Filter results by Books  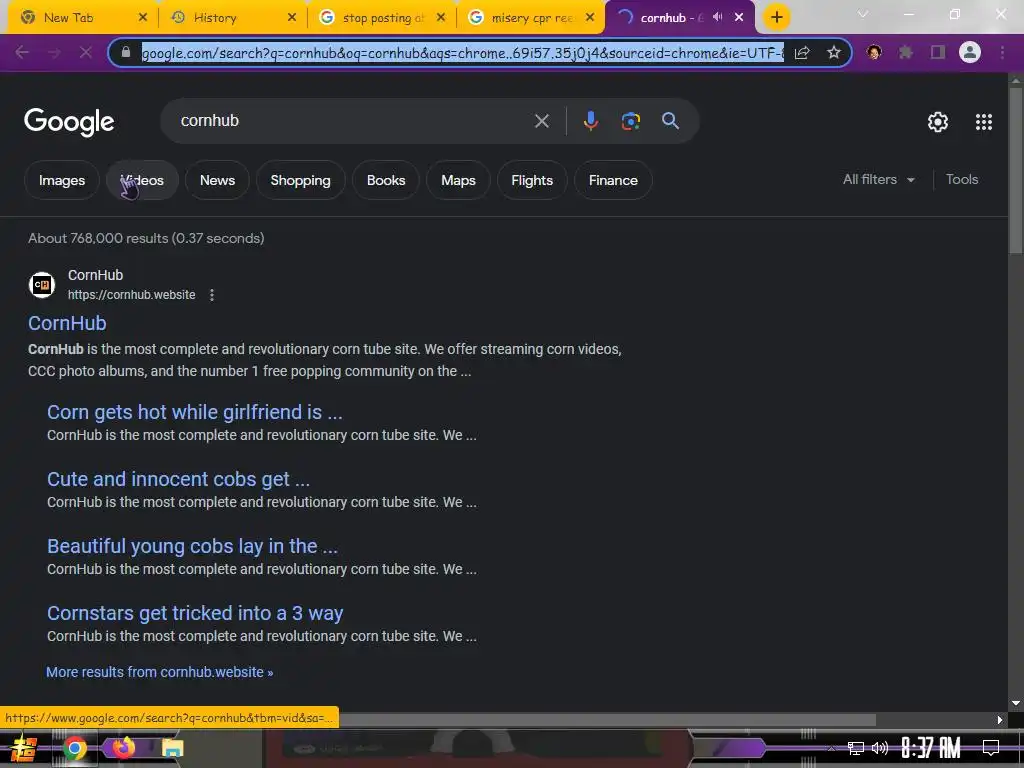386,180
